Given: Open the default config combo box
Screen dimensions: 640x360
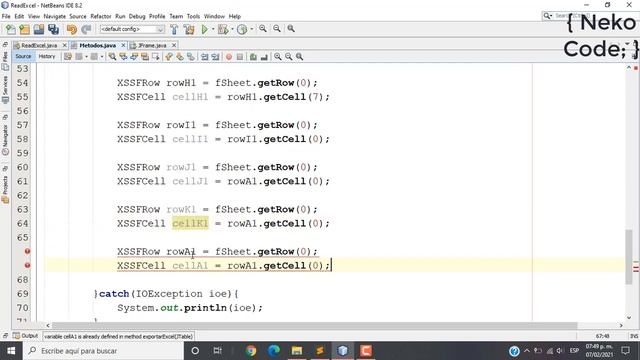Looking at the screenshot, I should (x=132, y=29).
